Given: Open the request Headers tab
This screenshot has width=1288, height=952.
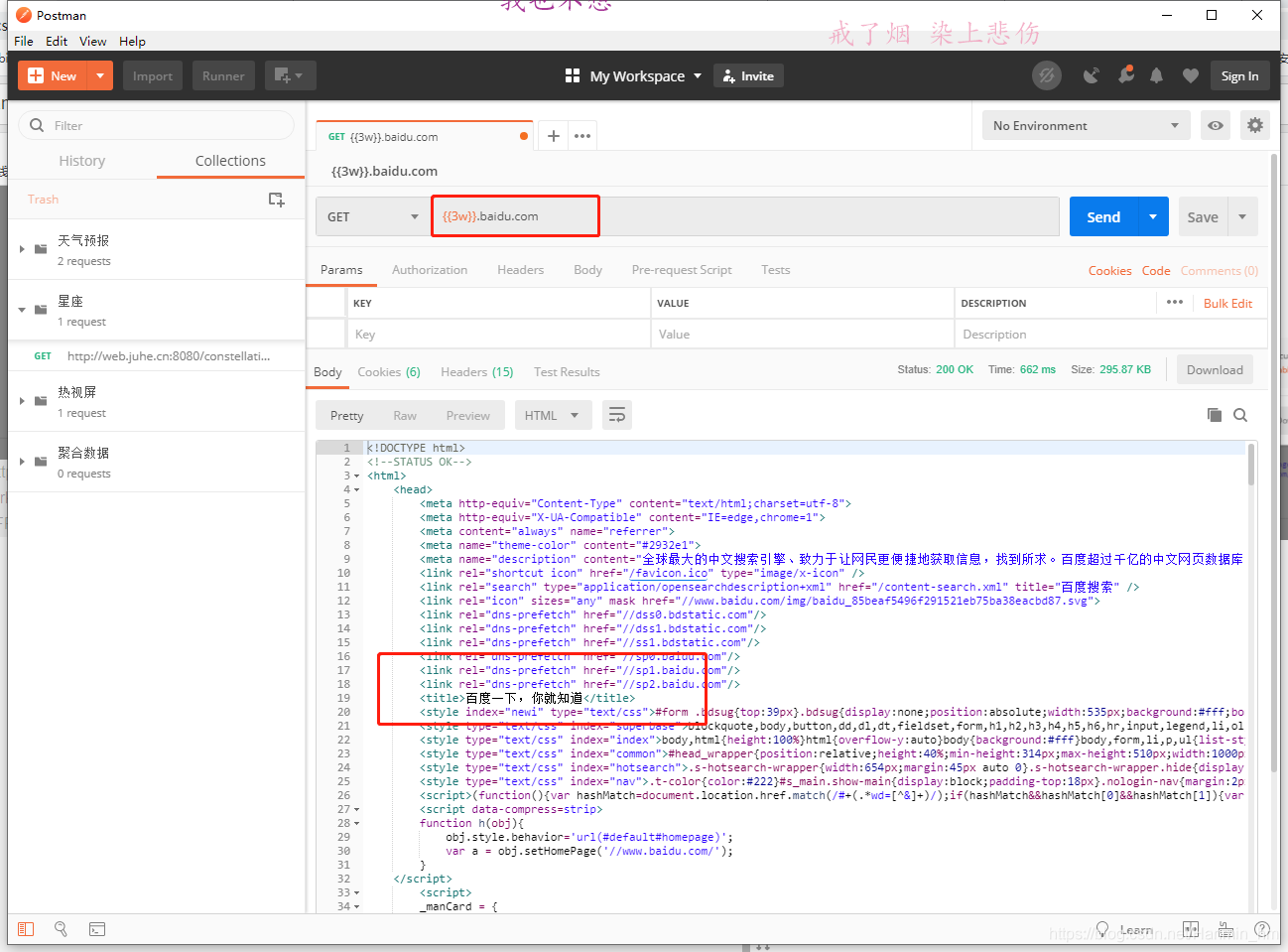Looking at the screenshot, I should 521,270.
